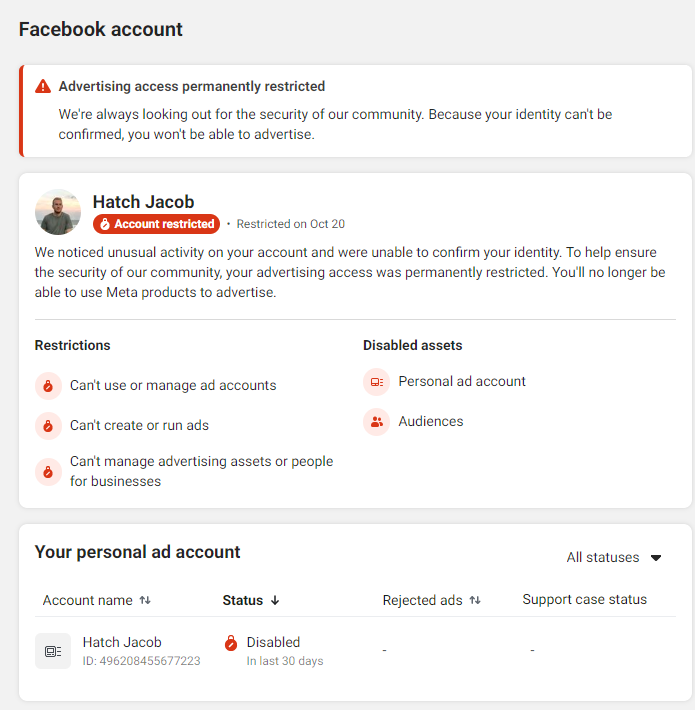Image resolution: width=695 pixels, height=710 pixels.
Task: Click the Personal ad account disabled asset label
Action: coord(462,381)
